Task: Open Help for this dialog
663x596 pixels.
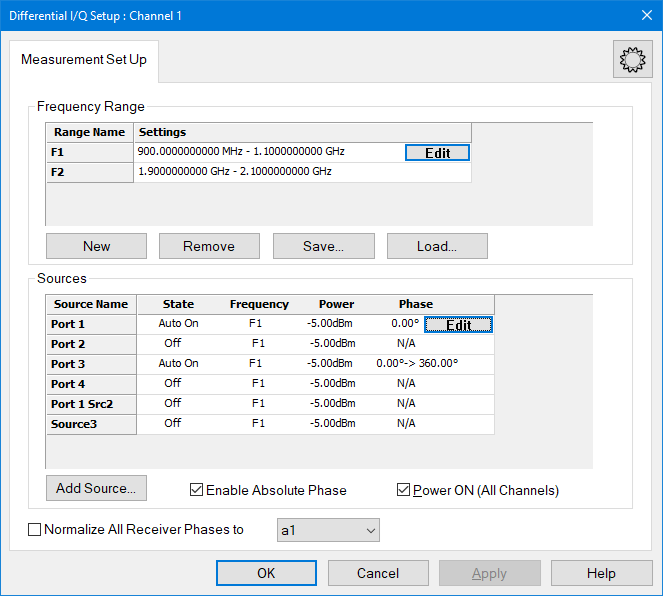Action: coord(601,573)
